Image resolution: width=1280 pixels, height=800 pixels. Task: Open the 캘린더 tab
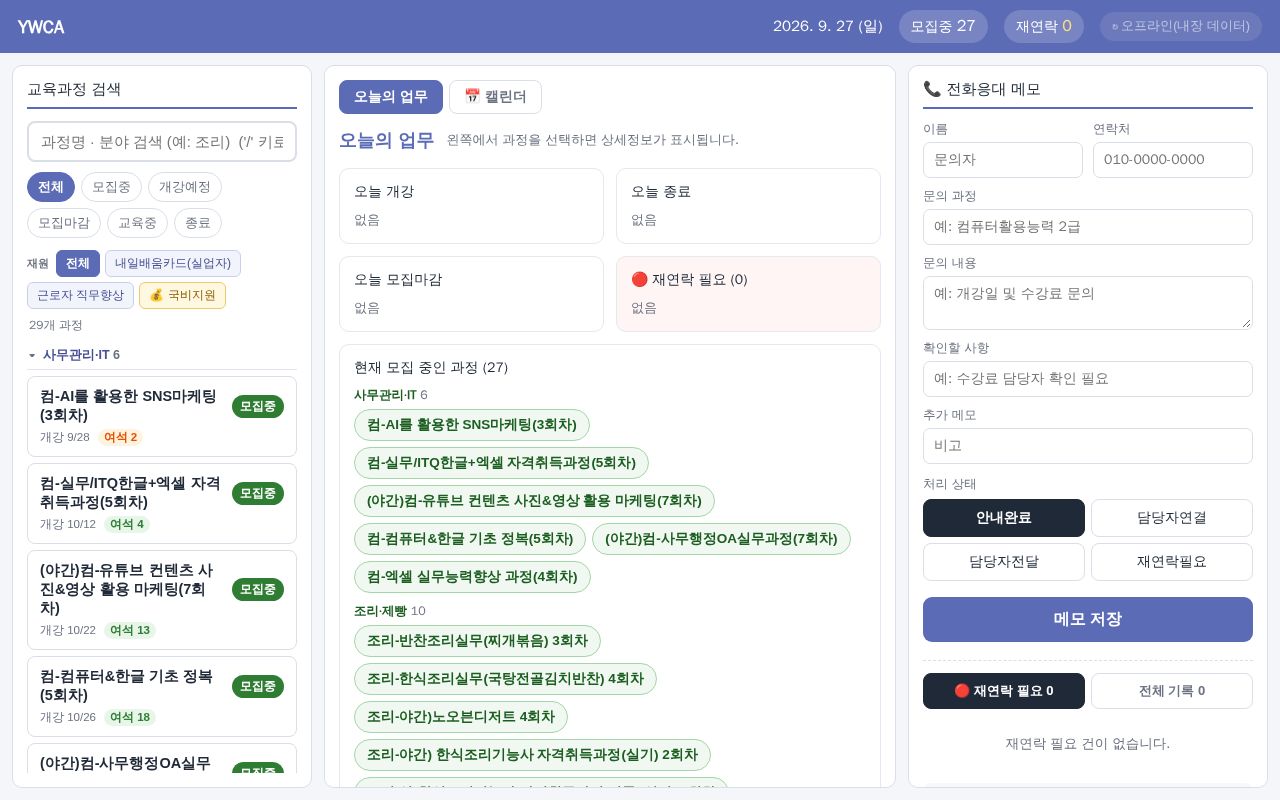pos(495,97)
